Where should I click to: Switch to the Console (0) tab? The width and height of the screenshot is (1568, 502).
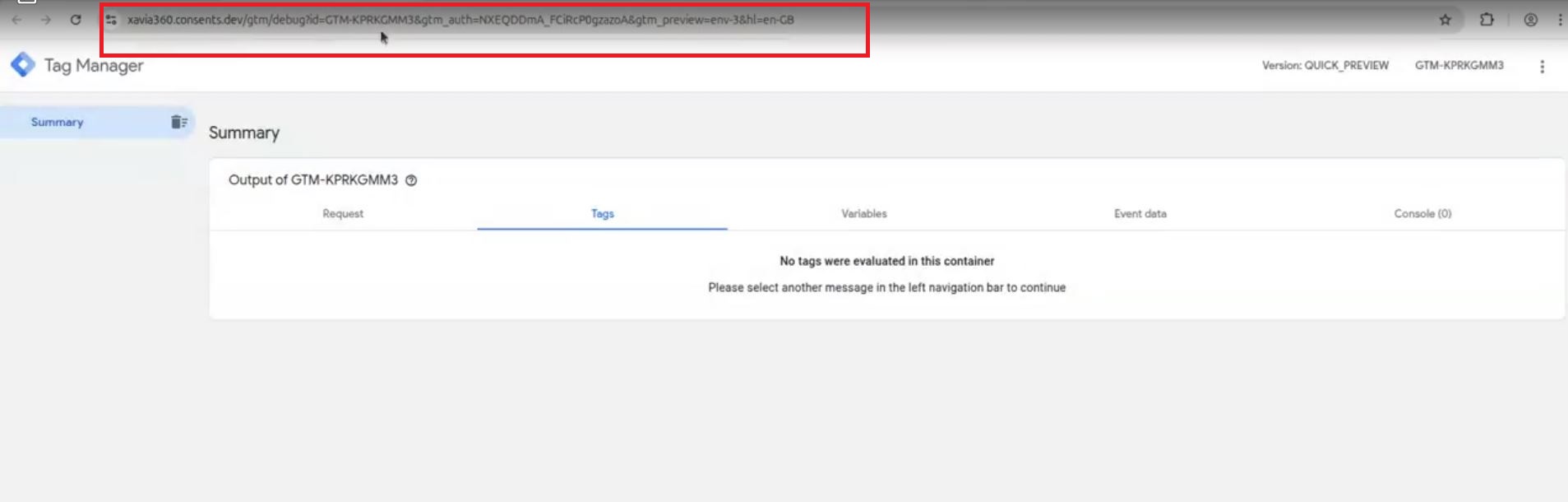(1422, 214)
